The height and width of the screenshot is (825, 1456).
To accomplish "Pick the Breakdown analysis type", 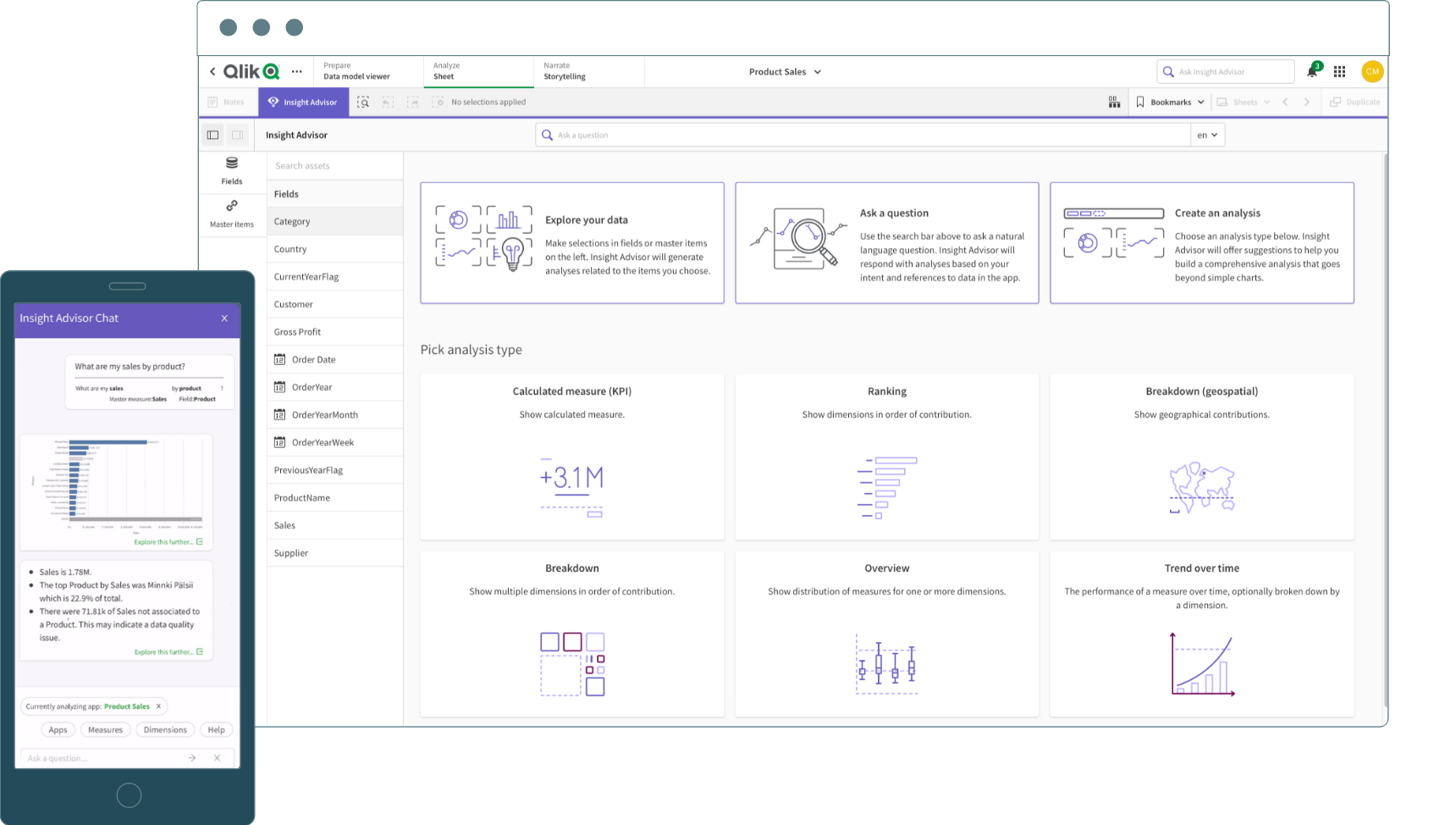I will tap(572, 634).
